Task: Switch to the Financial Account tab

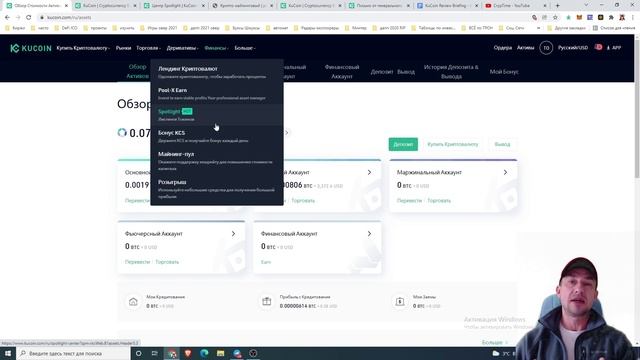Action: pyautogui.click(x=342, y=71)
